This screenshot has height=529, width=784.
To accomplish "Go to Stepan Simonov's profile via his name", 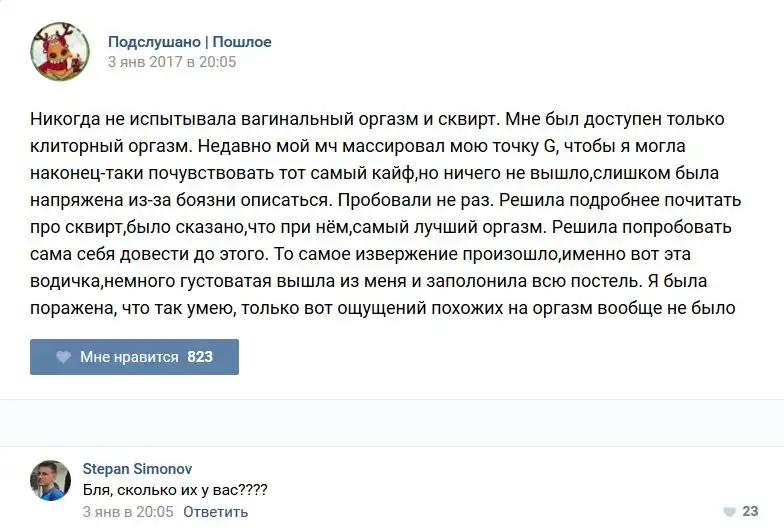I will coord(136,469).
